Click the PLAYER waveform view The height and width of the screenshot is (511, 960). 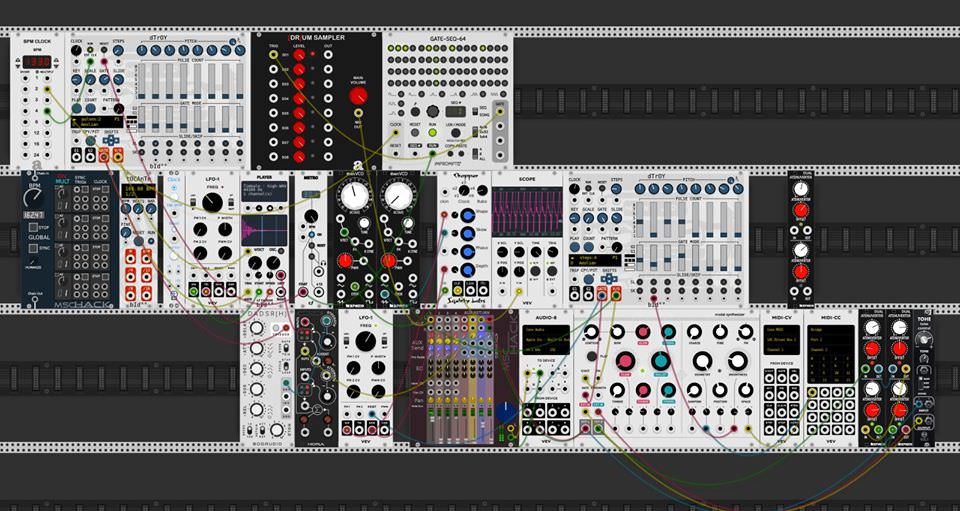pyautogui.click(x=264, y=230)
